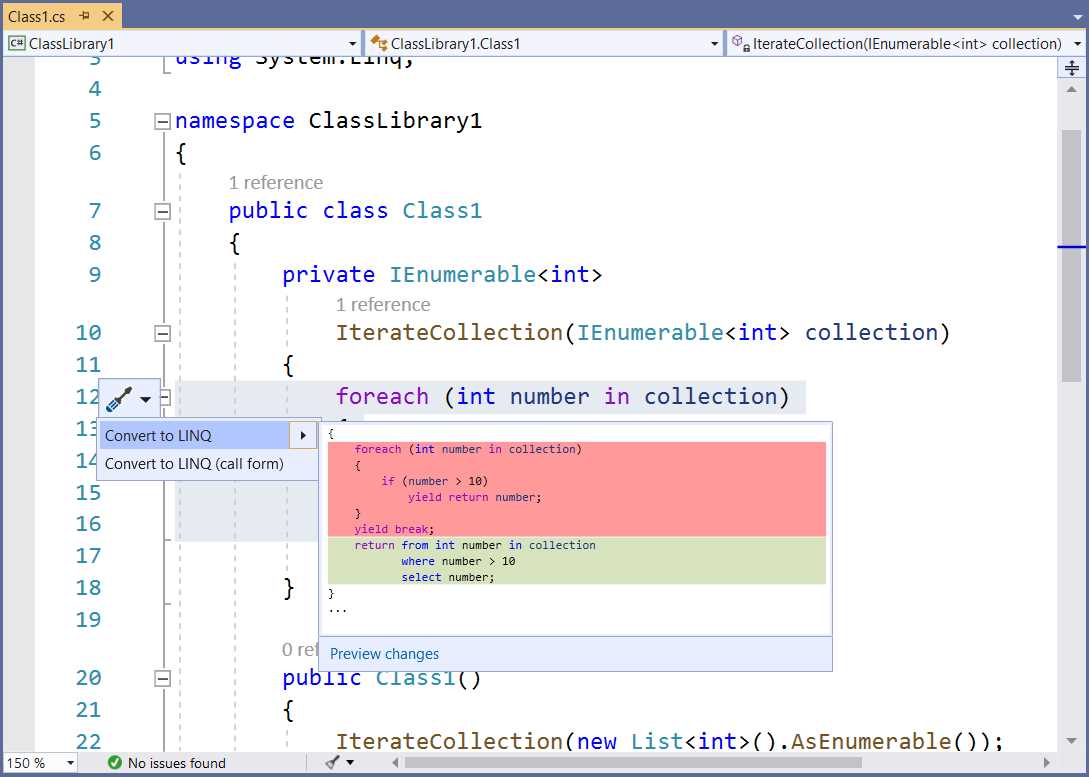This screenshot has height=777, width=1089.
Task: Click the 'Preview changes' link
Action: coord(384,653)
